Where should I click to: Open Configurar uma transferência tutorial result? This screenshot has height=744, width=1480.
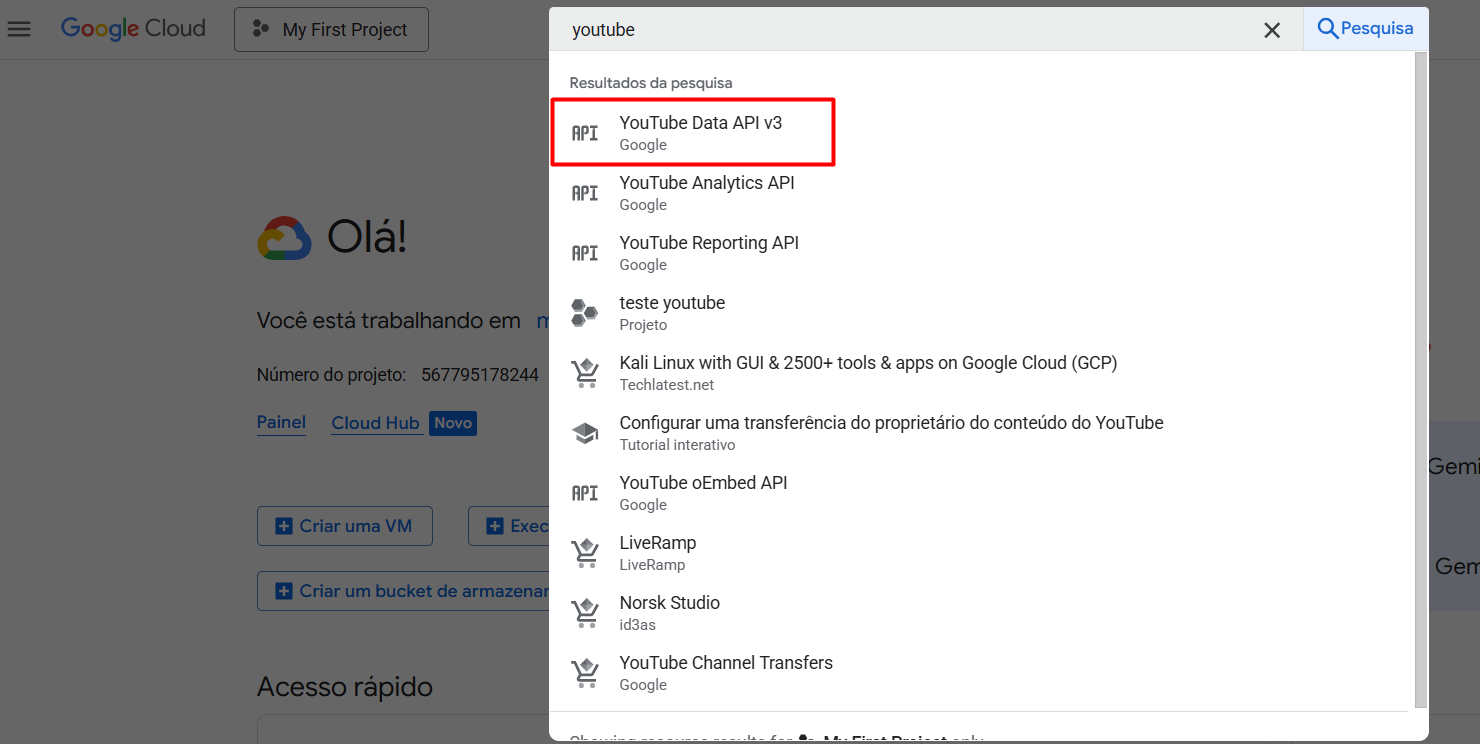click(x=982, y=433)
